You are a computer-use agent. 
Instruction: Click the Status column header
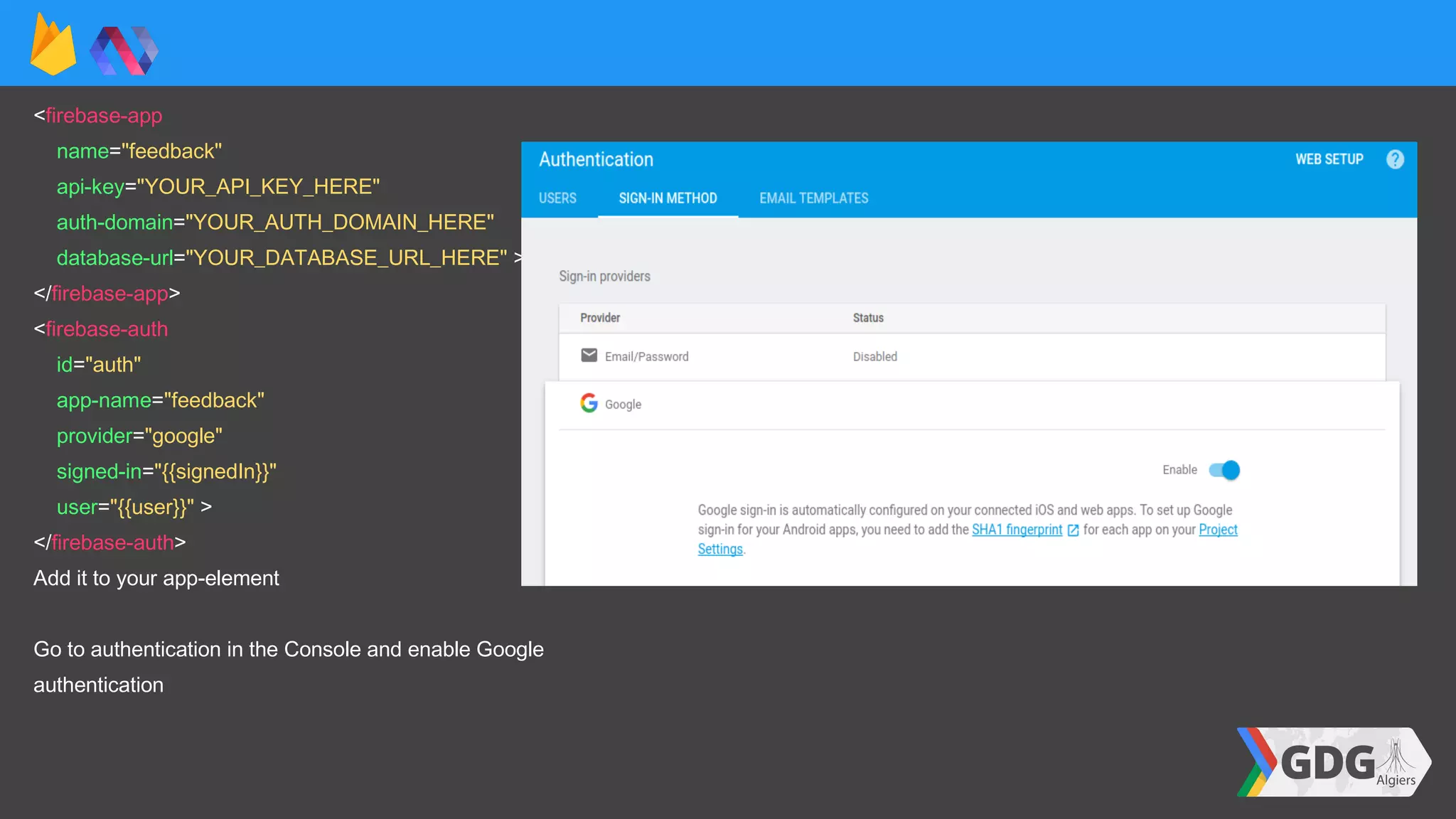coord(868,318)
